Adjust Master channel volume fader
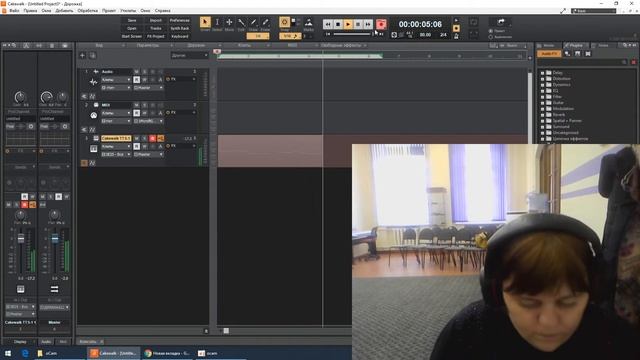 [55, 238]
